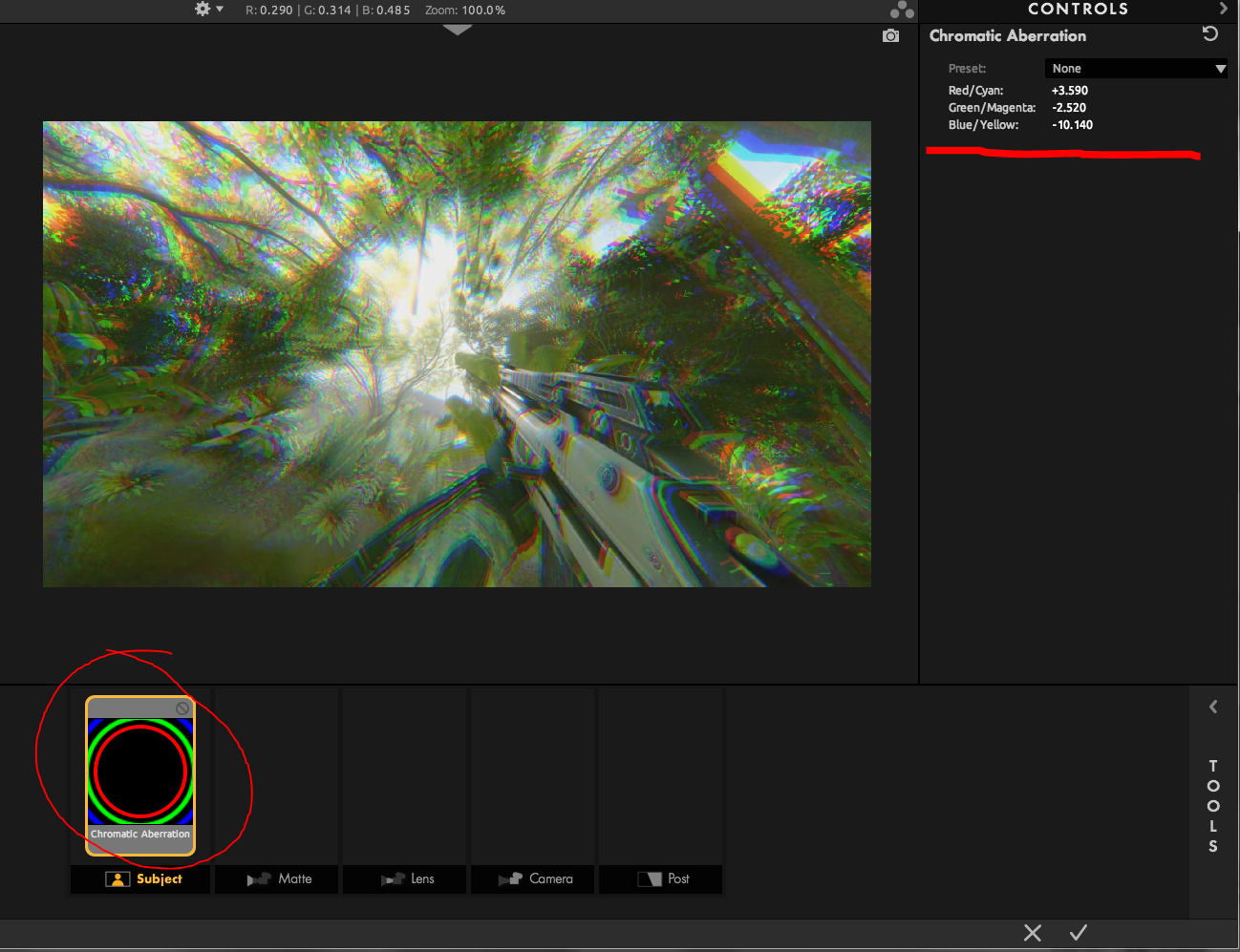Click the Red/Cyan value field
Viewport: 1240px width, 952px height.
1070,91
